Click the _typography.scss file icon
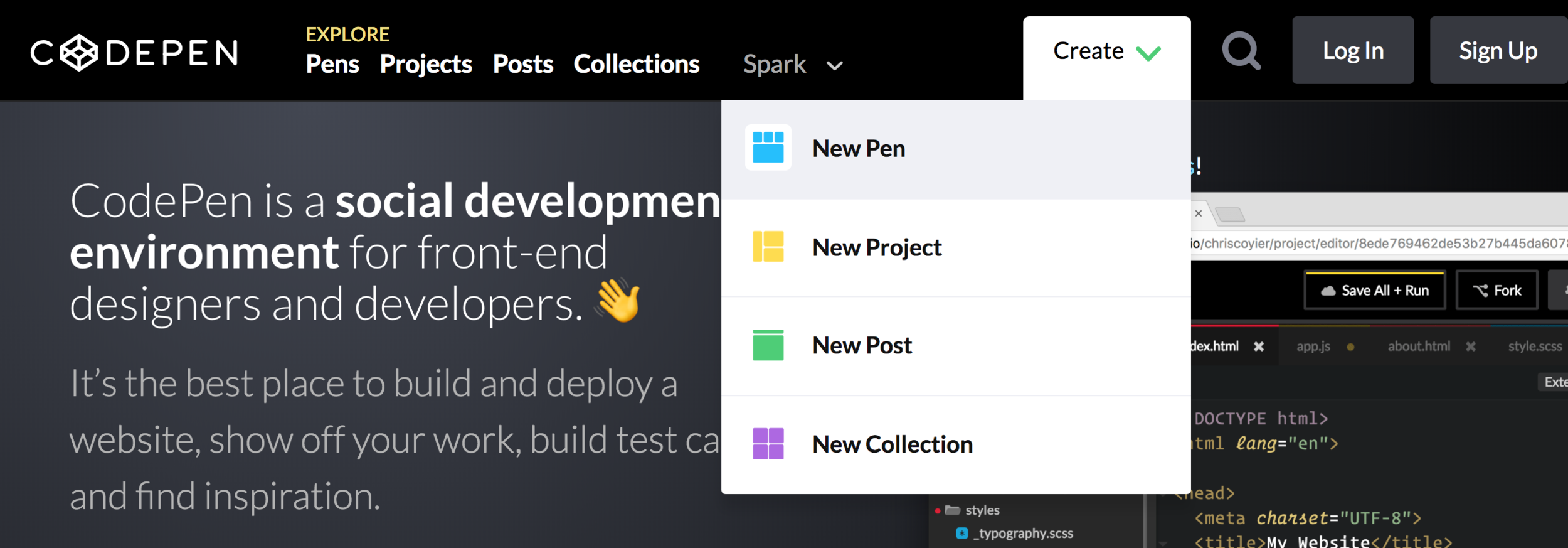 pos(961,534)
